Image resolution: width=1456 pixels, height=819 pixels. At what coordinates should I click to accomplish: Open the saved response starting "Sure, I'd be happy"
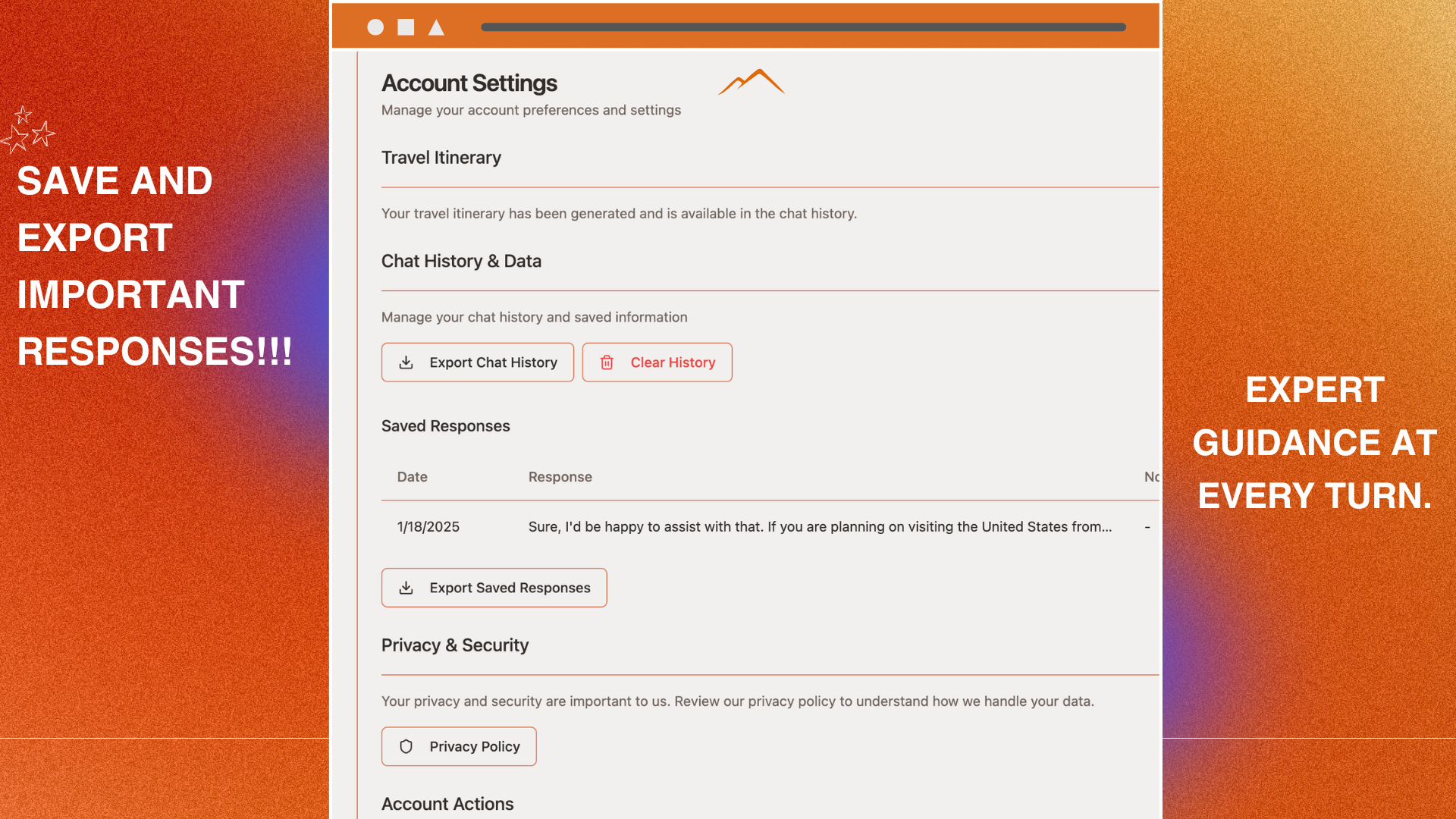pyautogui.click(x=820, y=527)
